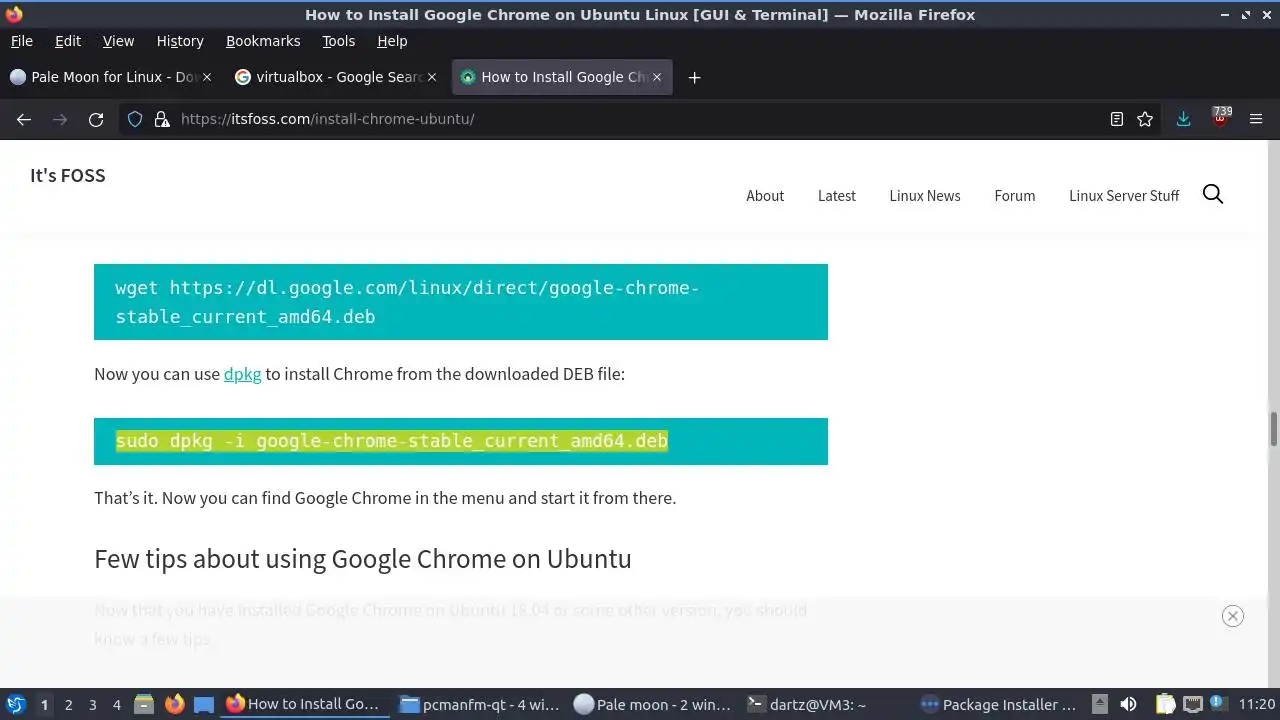Open the clipboard manager tray icon
The image size is (1280, 720).
(1166, 704)
